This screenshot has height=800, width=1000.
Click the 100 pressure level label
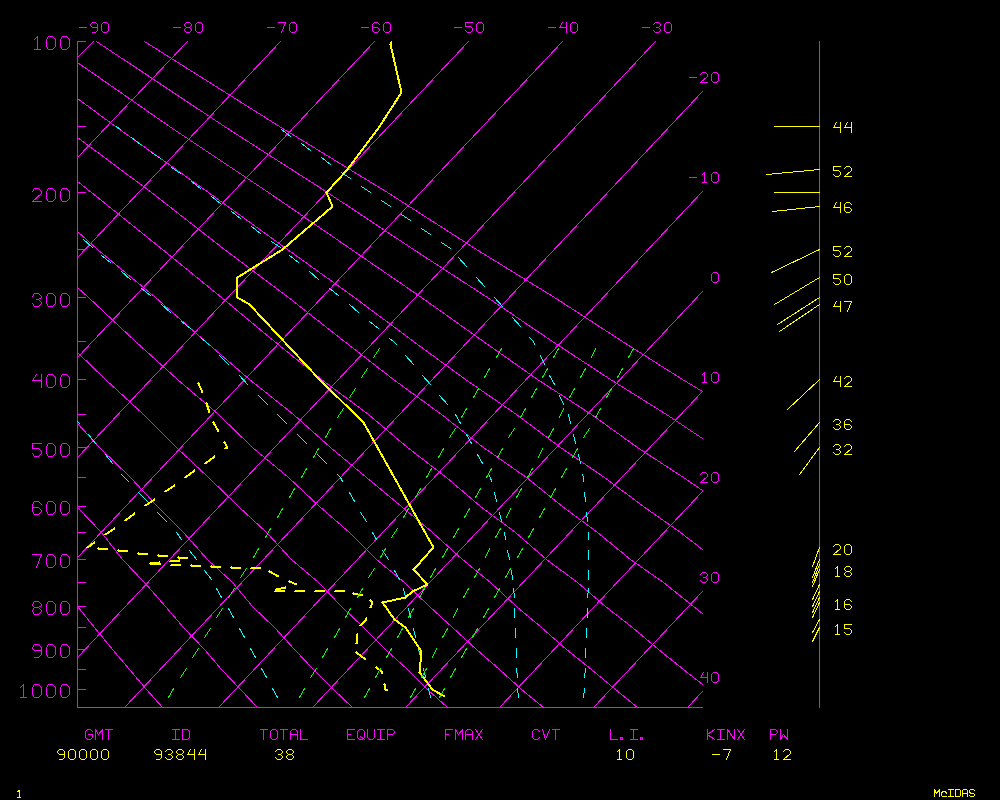51,43
